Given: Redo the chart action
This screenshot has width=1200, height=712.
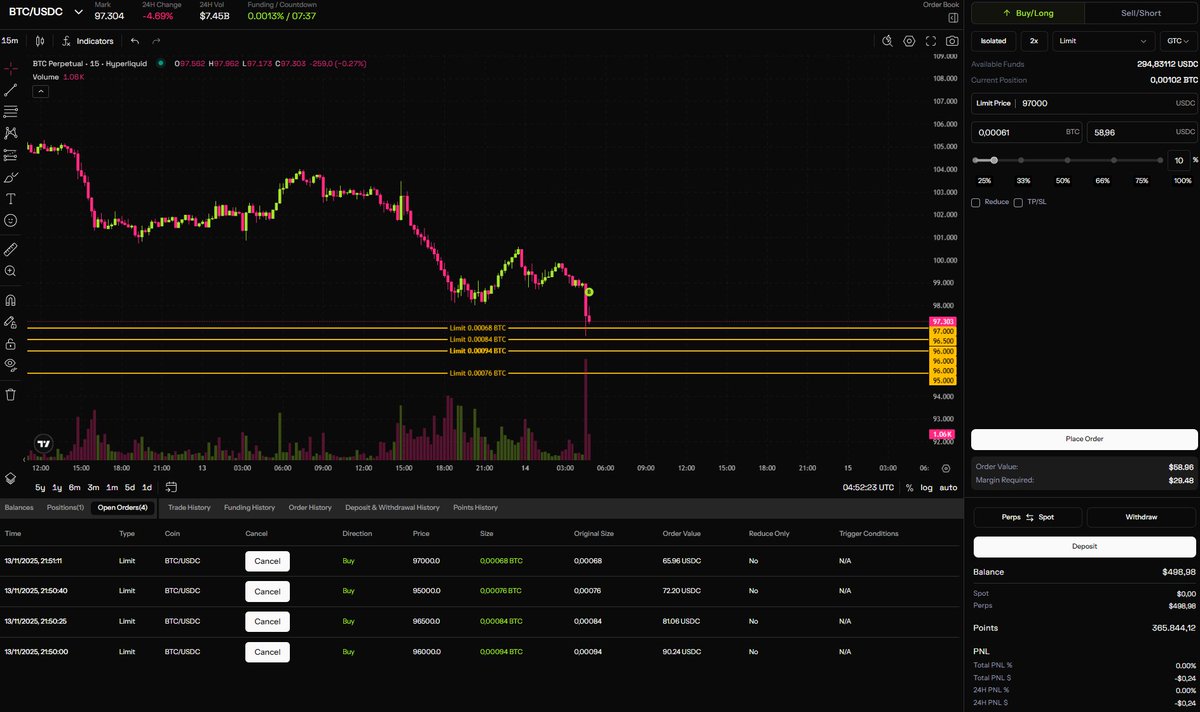Looking at the screenshot, I should pos(156,41).
